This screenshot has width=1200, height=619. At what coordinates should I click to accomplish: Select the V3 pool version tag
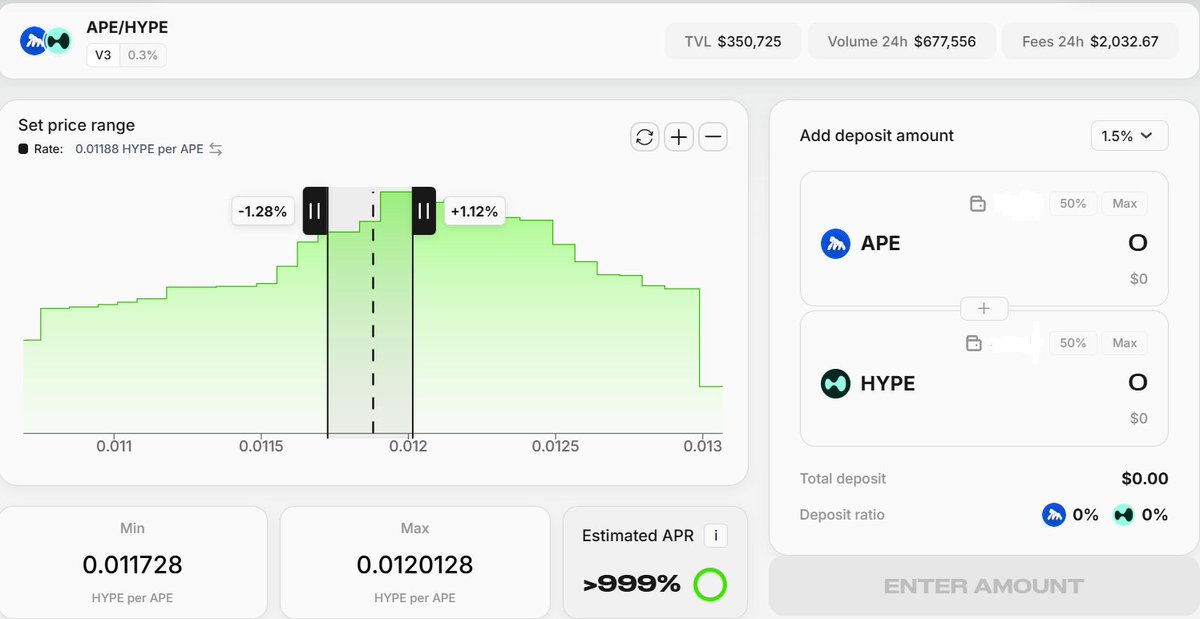pyautogui.click(x=103, y=55)
